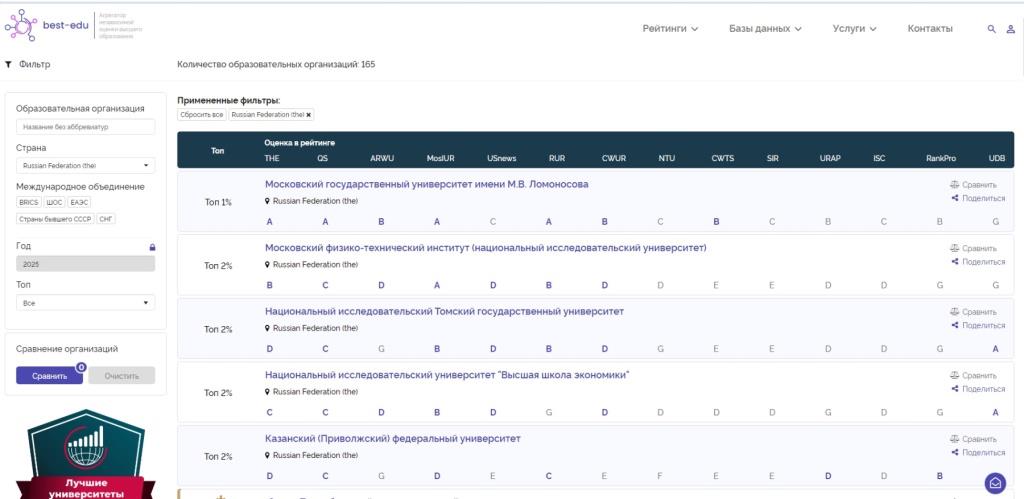
Task: Click the Фильтр heading label
Action: click(x=35, y=65)
